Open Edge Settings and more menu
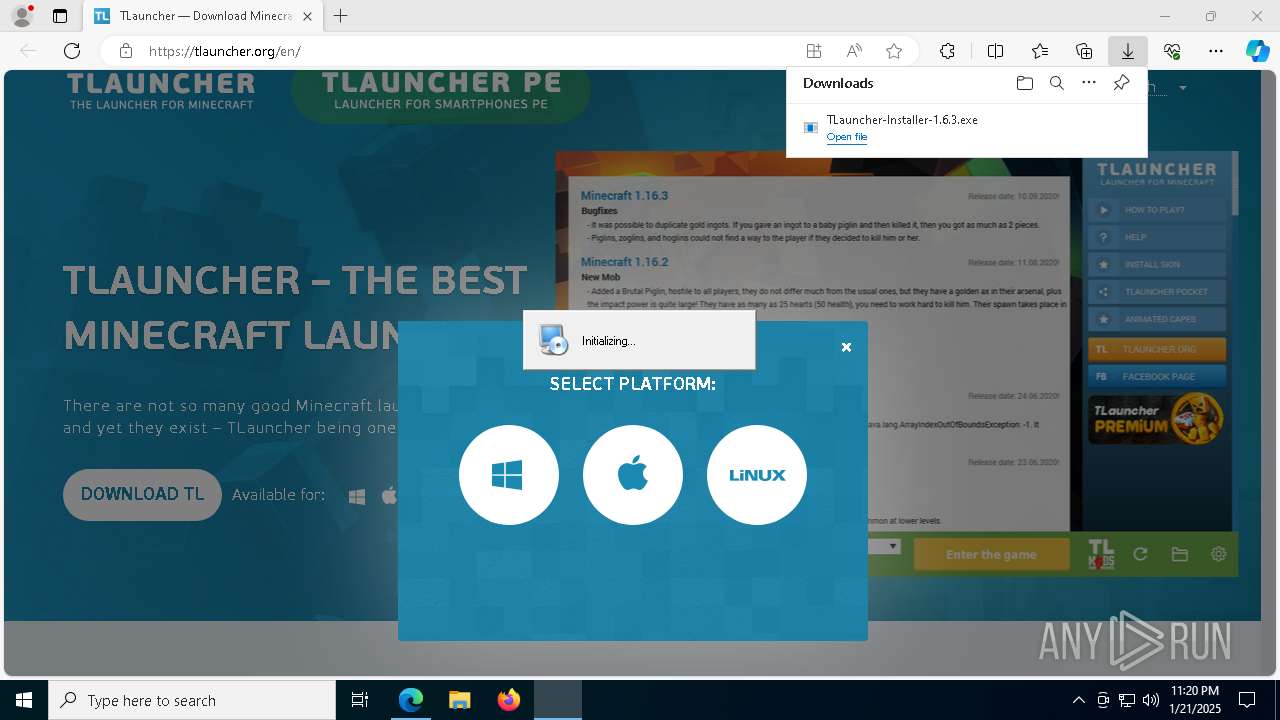The width and height of the screenshot is (1280, 720). (x=1216, y=51)
